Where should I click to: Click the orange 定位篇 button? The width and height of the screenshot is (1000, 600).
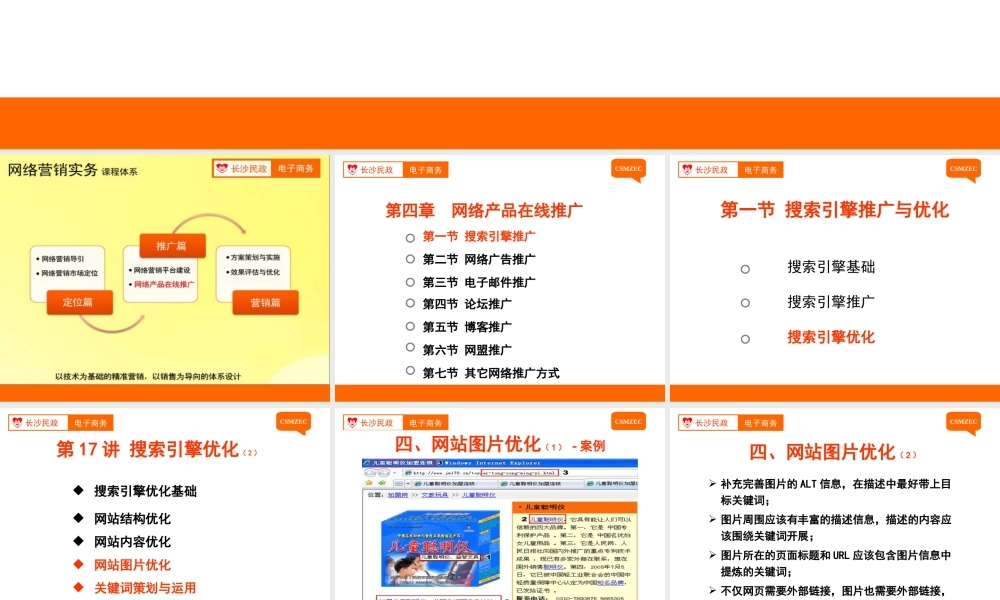coord(79,302)
